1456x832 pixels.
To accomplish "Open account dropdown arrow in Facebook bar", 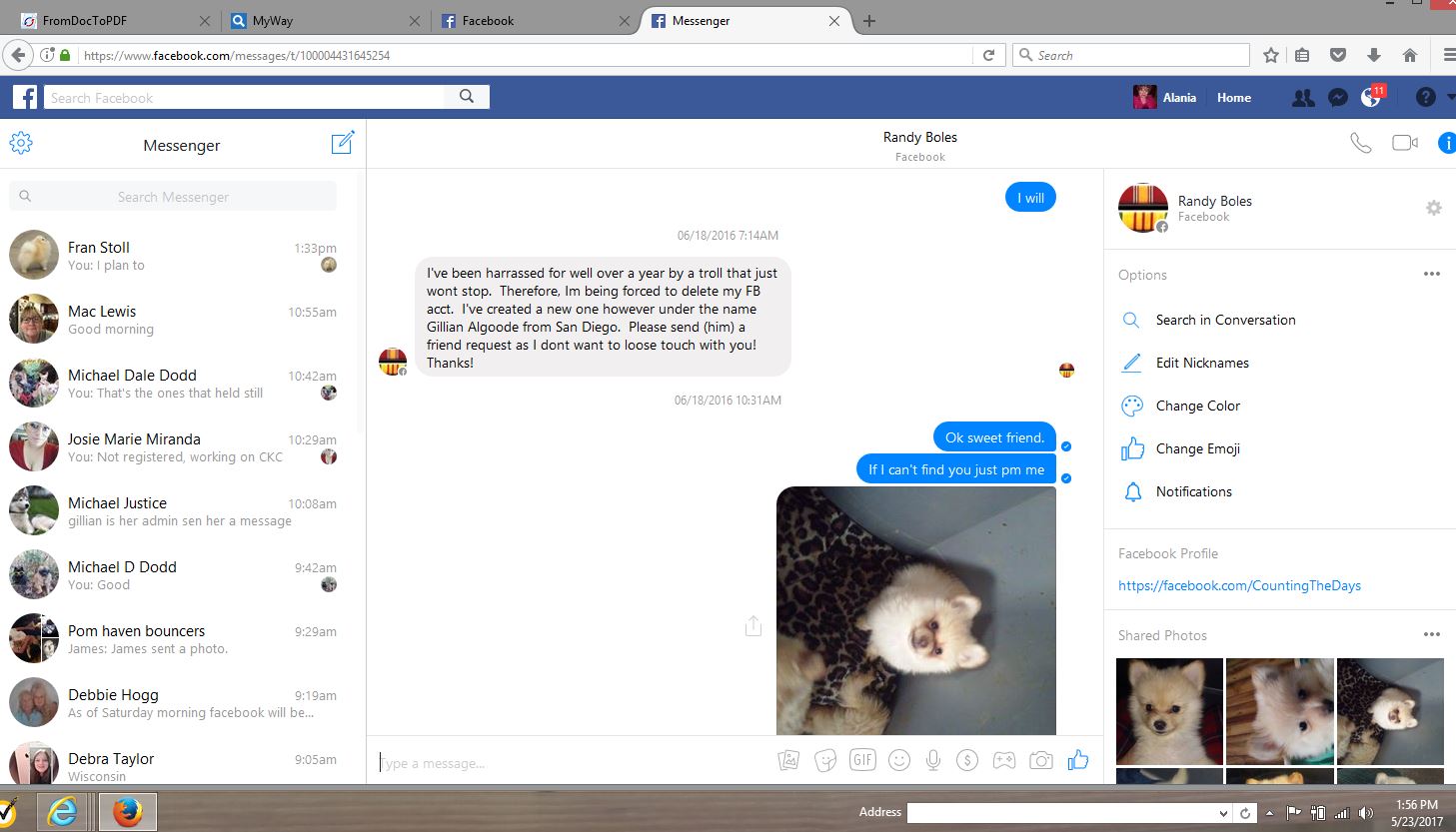I will coord(1450,98).
